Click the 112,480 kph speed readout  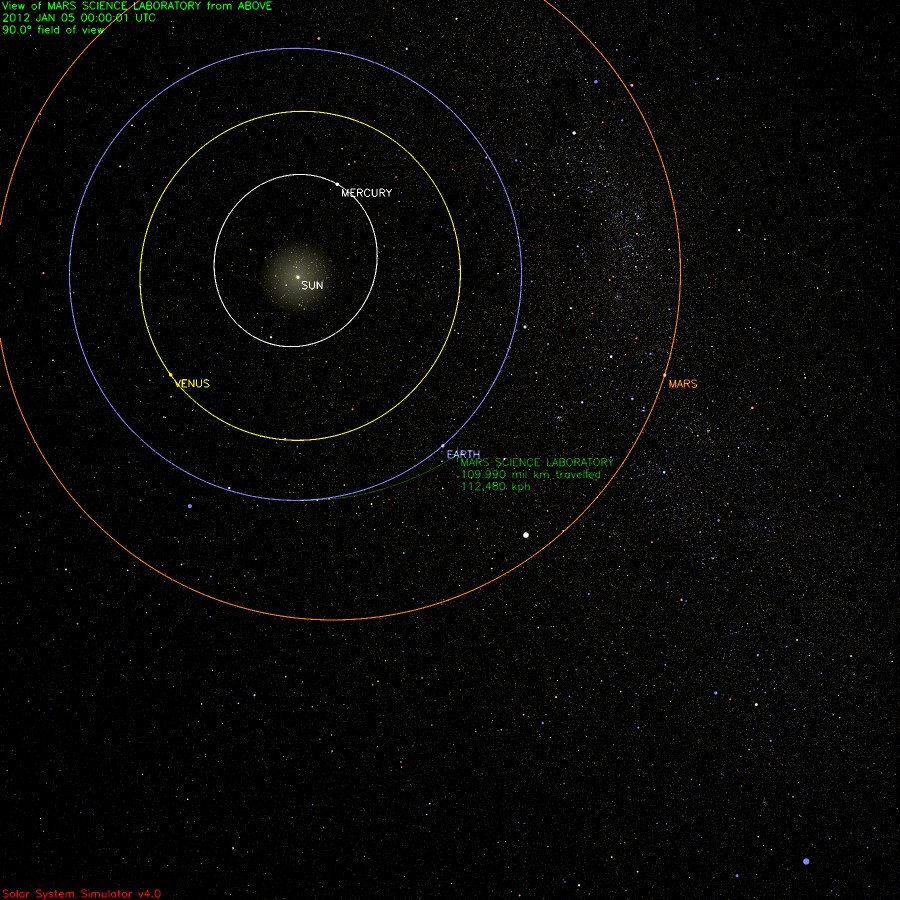coord(495,487)
